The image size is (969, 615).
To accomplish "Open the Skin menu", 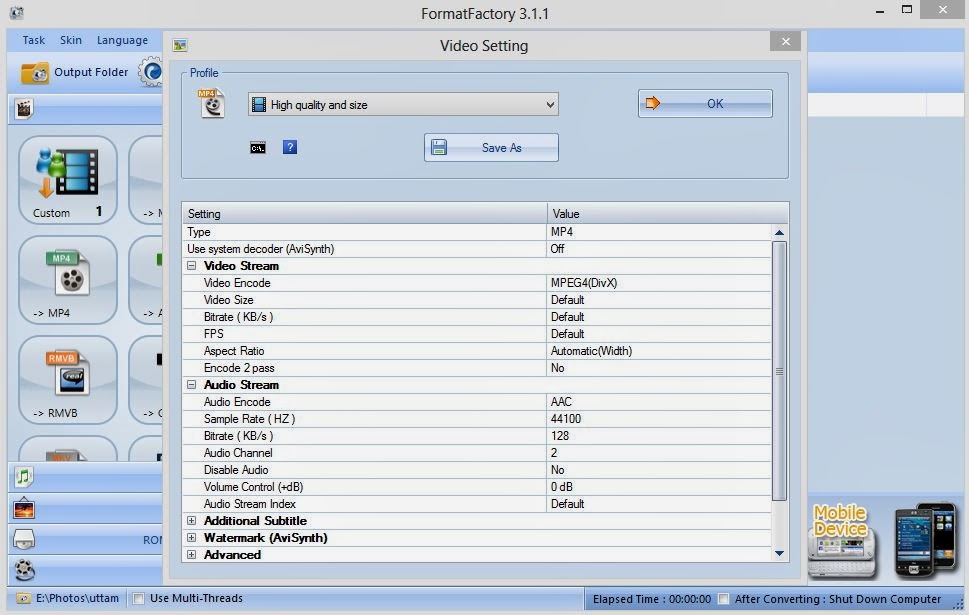I will pos(70,40).
